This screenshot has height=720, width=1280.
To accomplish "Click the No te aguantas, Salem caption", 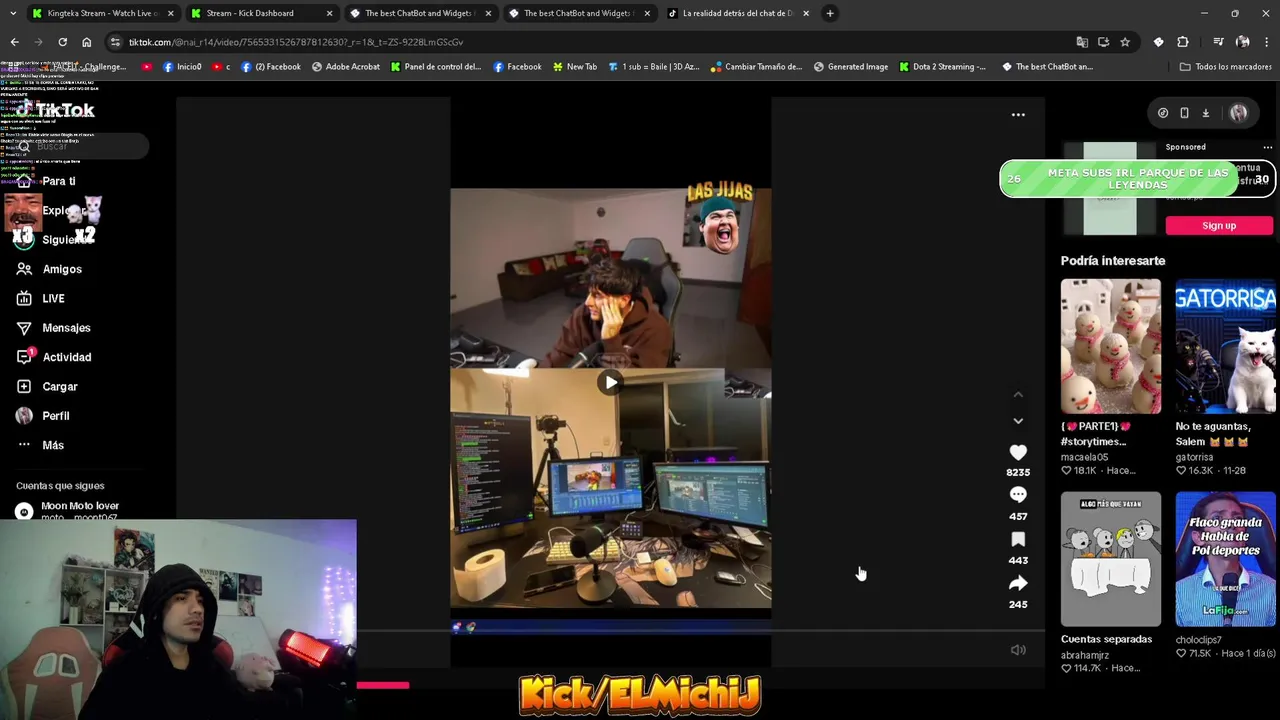I will pyautogui.click(x=1213, y=434).
